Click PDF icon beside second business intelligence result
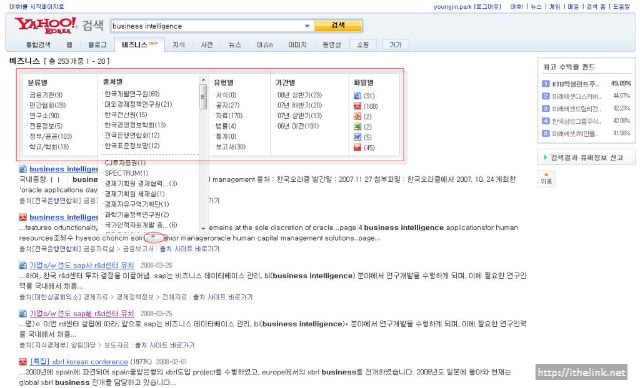This screenshot has height=388, width=640. (23, 217)
